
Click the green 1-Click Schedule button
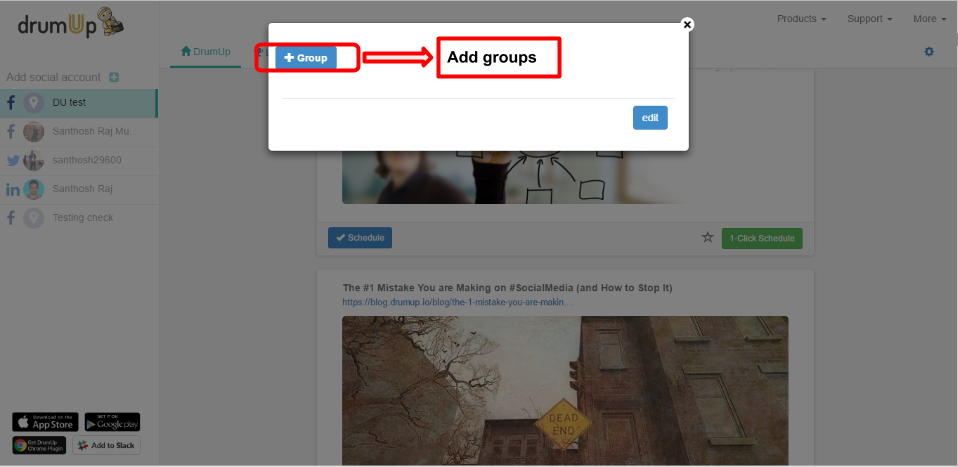[x=762, y=238]
